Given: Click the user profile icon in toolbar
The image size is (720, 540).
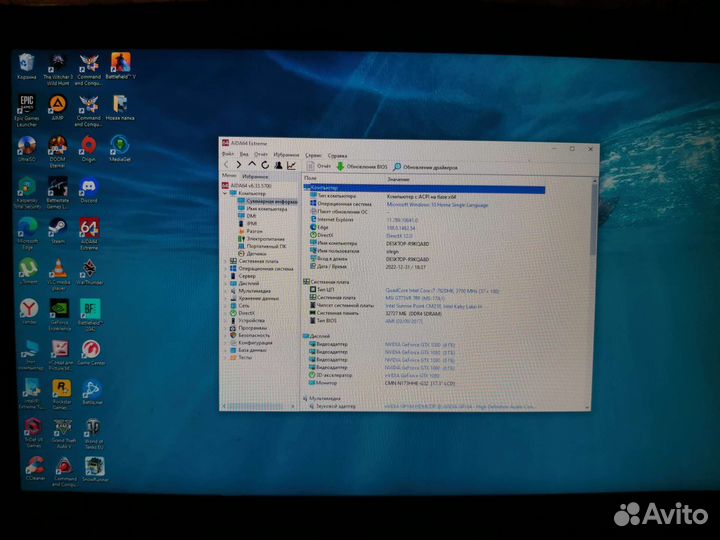Looking at the screenshot, I should (278, 165).
